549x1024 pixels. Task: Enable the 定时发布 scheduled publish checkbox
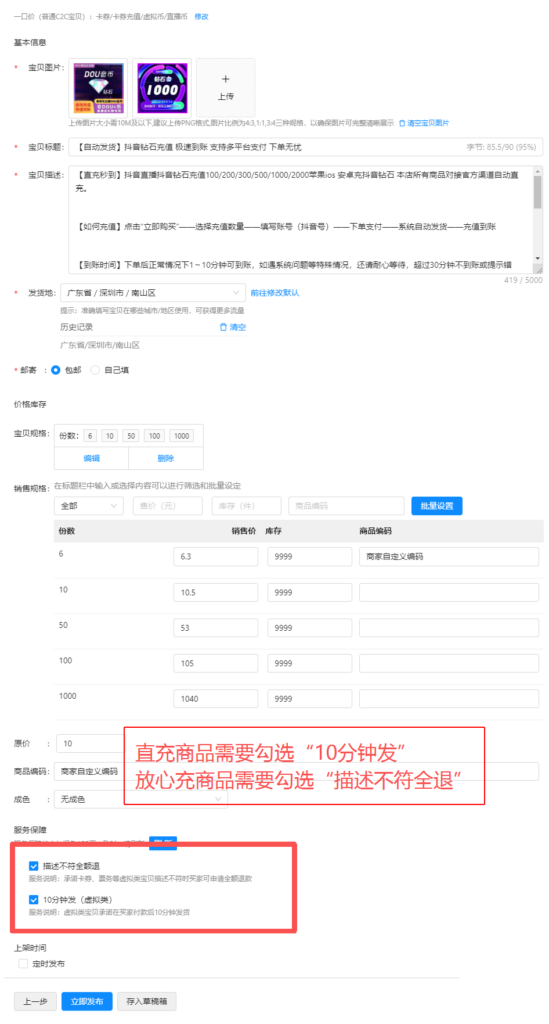point(23,963)
